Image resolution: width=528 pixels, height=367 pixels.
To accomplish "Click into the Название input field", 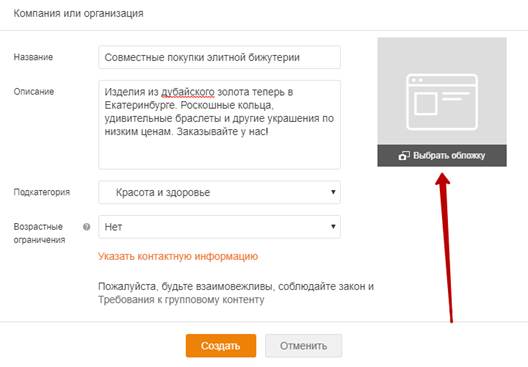I will [219, 57].
